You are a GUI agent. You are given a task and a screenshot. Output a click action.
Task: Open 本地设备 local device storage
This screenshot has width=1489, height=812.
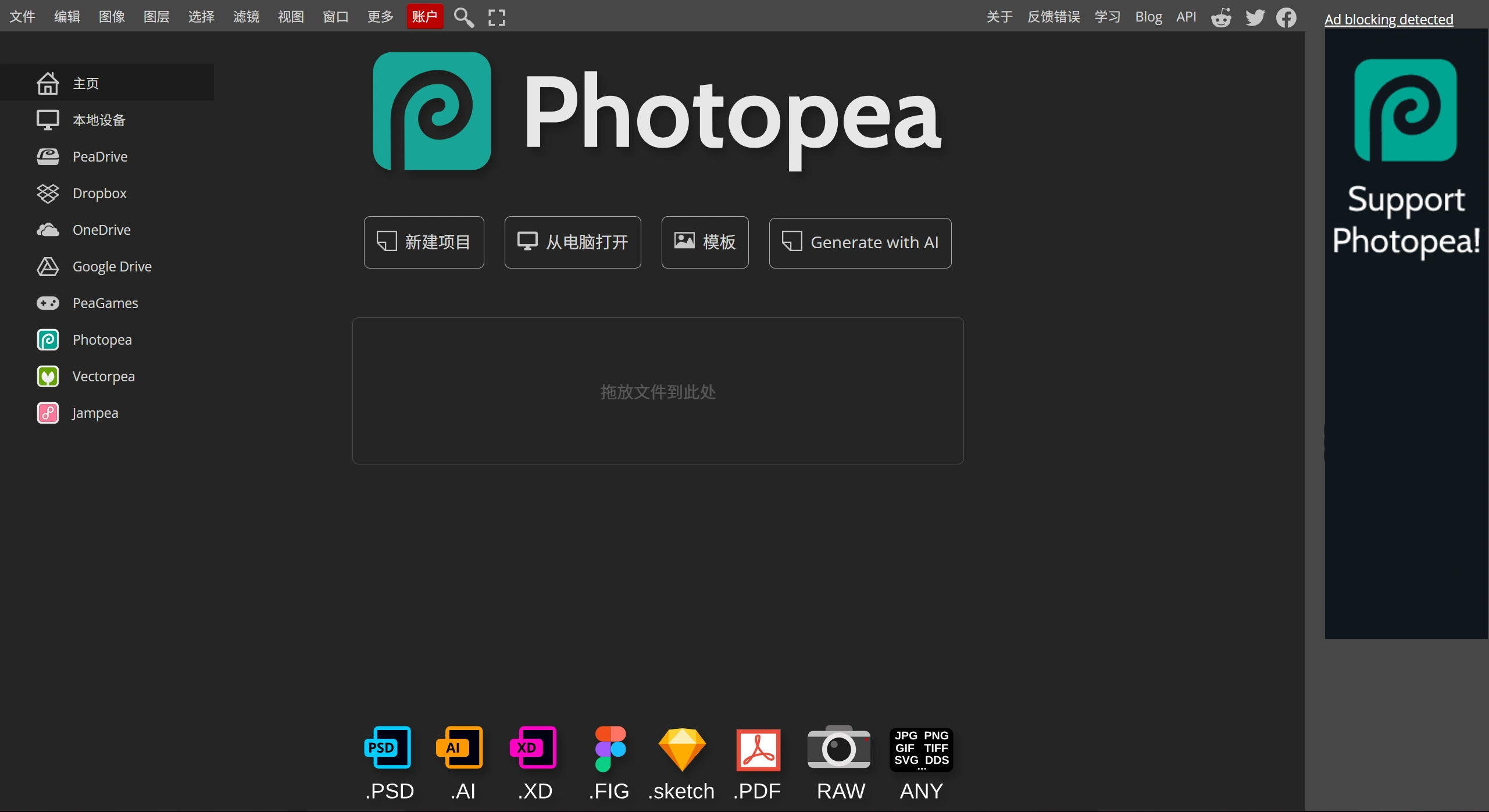point(107,120)
